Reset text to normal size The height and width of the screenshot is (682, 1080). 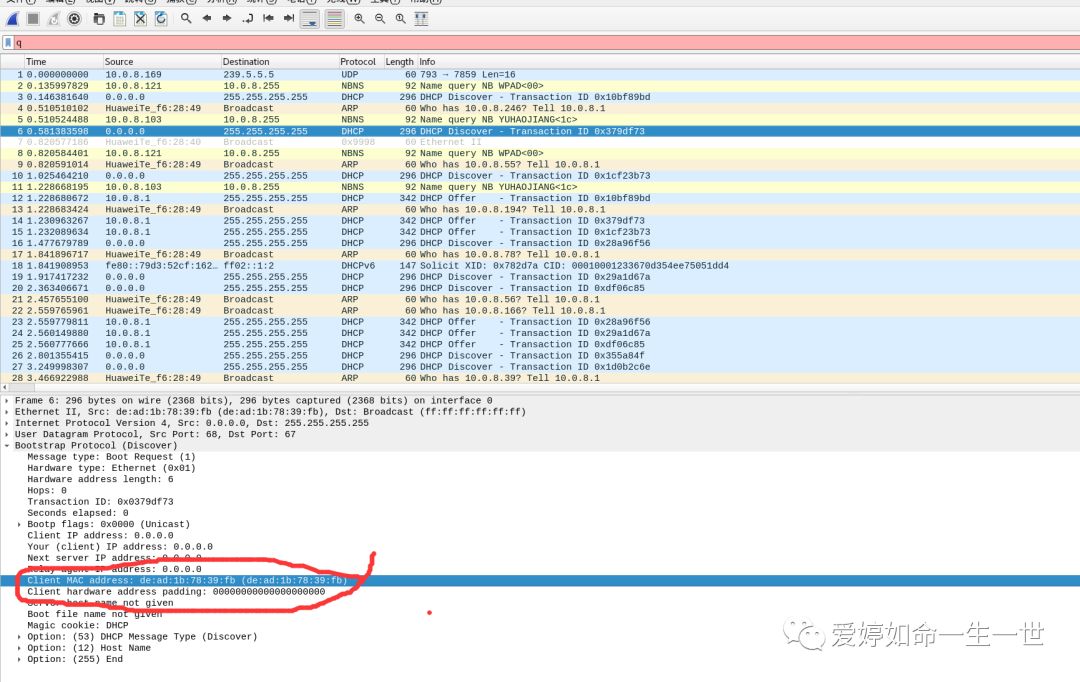400,19
